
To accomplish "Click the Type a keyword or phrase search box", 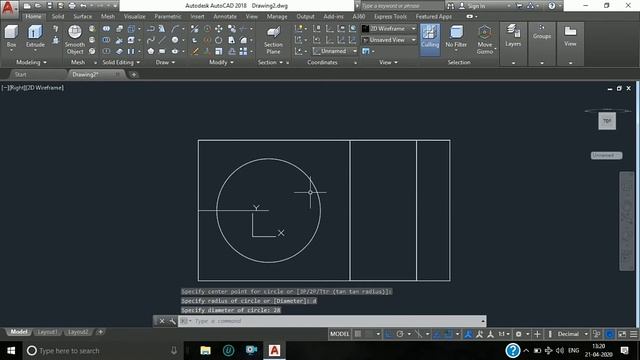I will [x=402, y=6].
